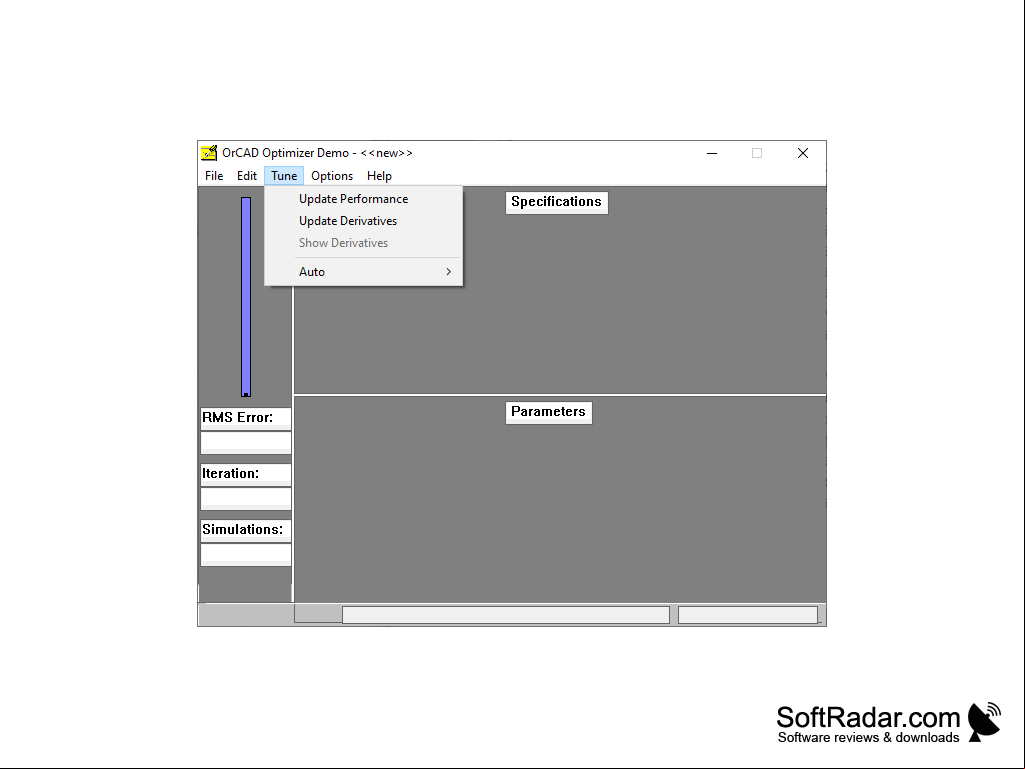Click the RMS Error value field
Image resolution: width=1025 pixels, height=769 pixels.
coord(245,442)
